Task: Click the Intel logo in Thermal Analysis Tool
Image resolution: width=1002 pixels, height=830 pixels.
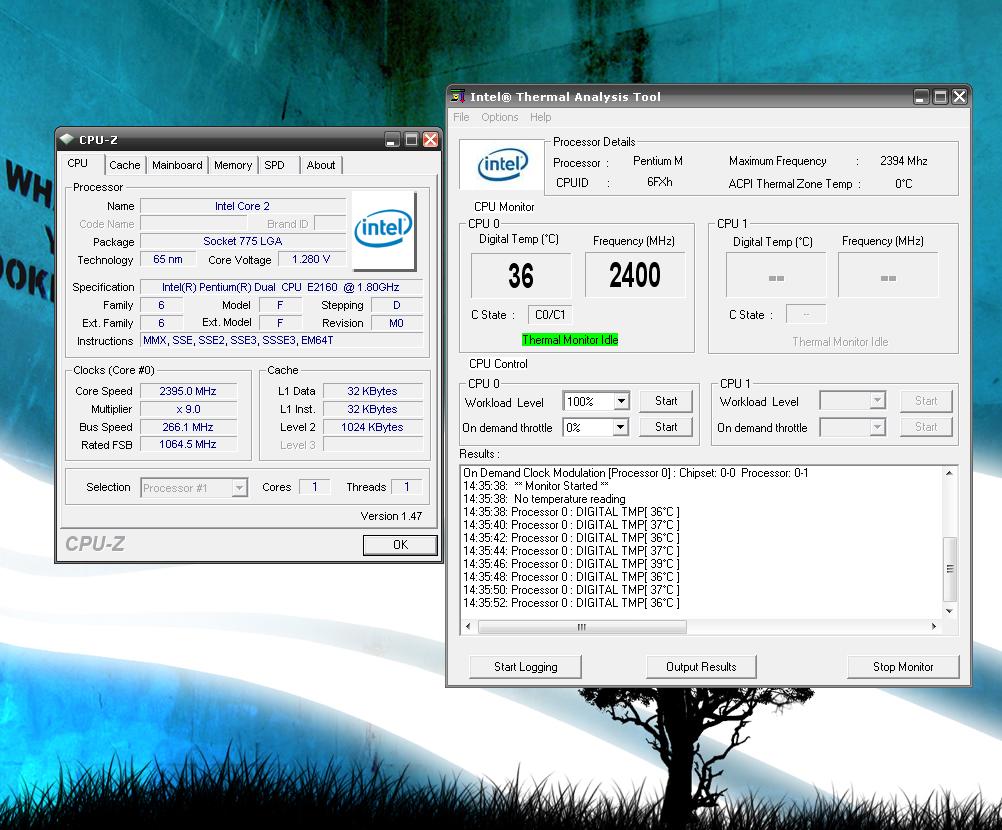Action: point(502,164)
